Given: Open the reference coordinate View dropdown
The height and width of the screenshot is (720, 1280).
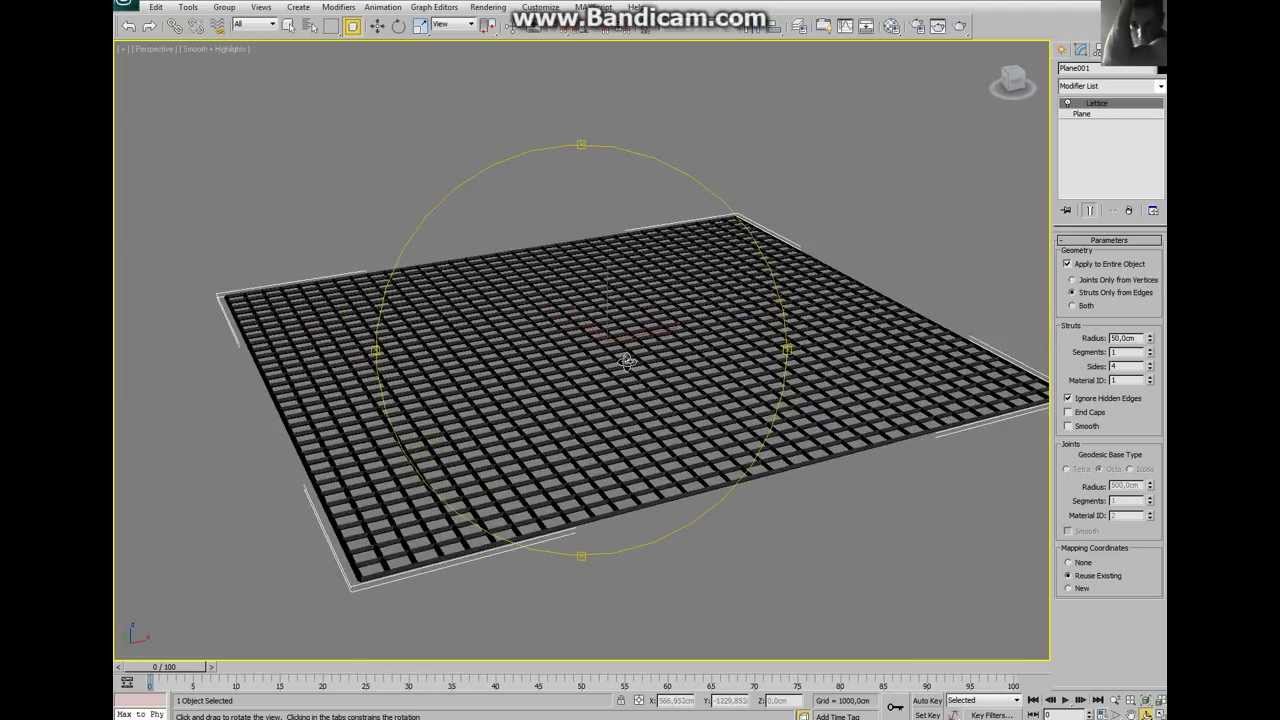Looking at the screenshot, I should (x=453, y=24).
